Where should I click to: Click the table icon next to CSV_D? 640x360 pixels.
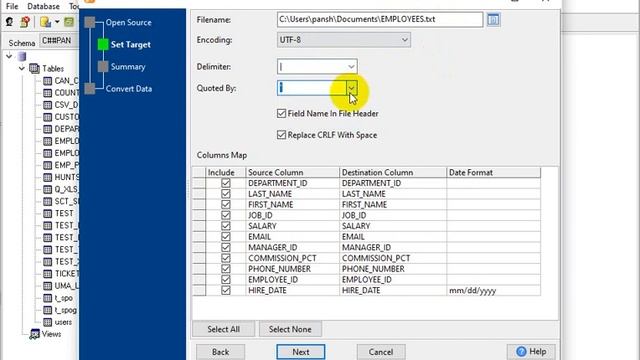coord(47,105)
